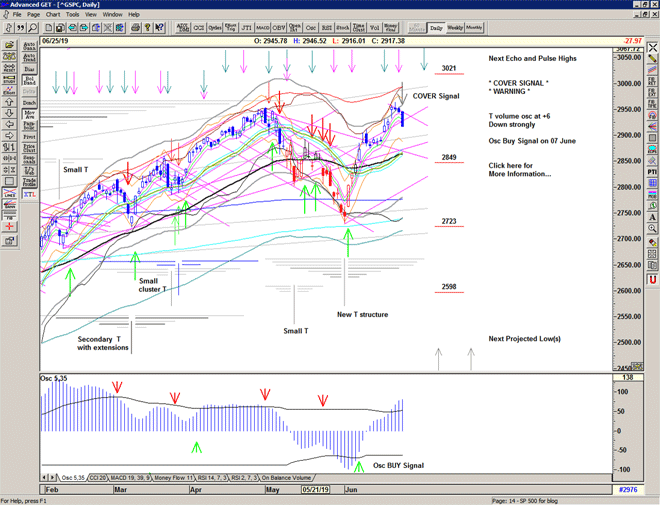Toggle the Pivot study button
The image size is (660, 505).
[29, 137]
